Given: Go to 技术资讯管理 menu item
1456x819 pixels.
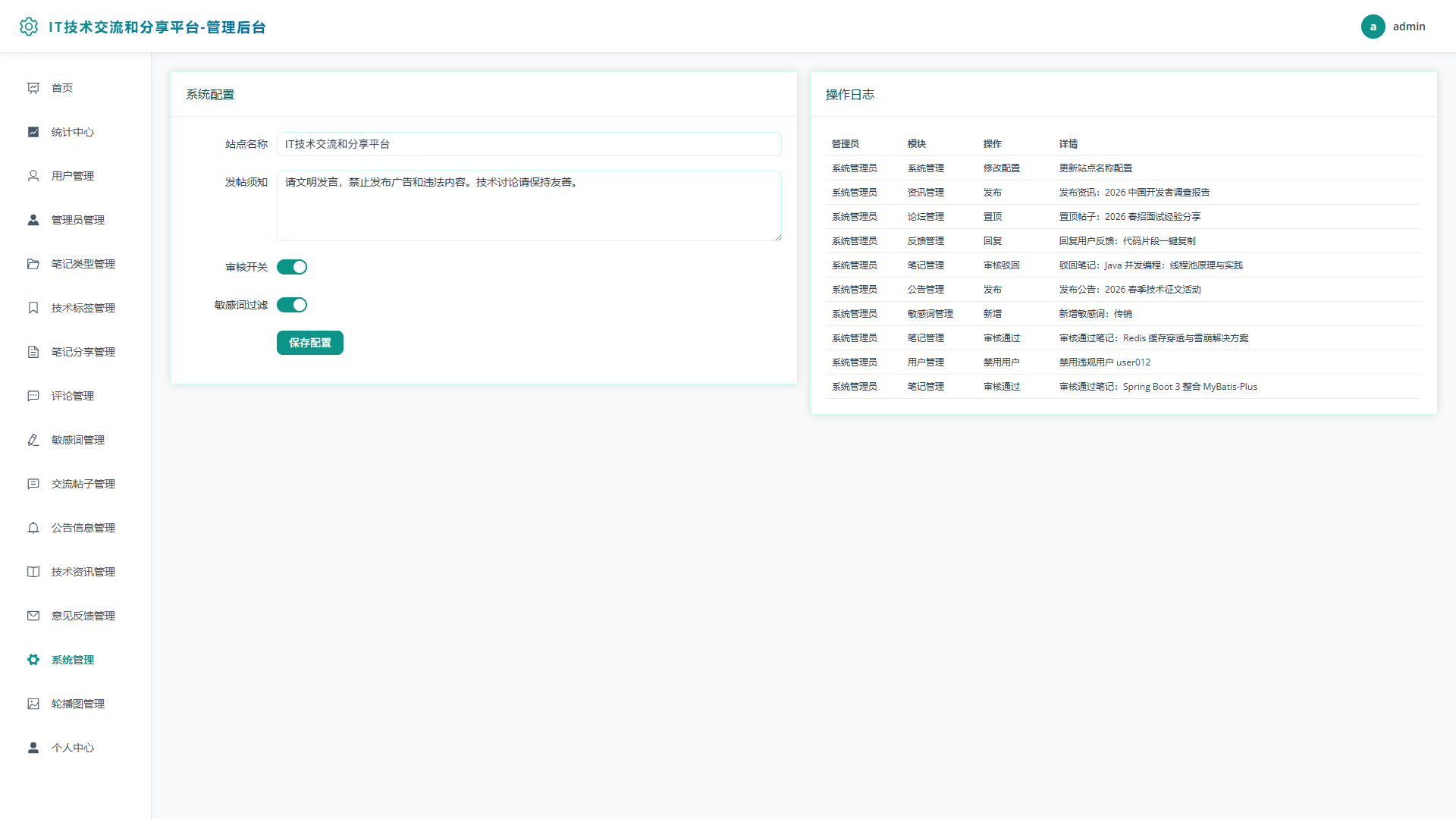Looking at the screenshot, I should [x=76, y=572].
